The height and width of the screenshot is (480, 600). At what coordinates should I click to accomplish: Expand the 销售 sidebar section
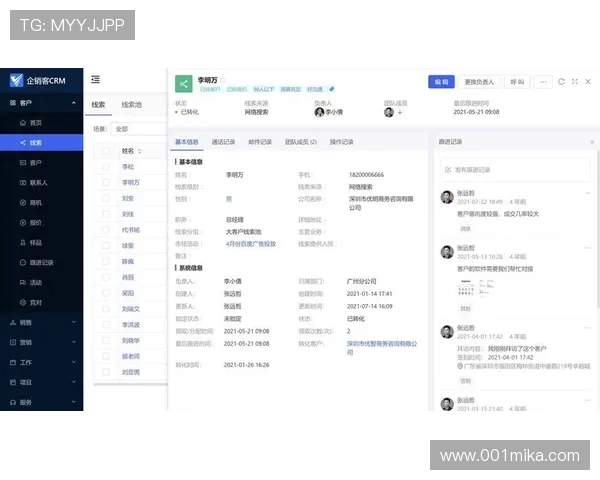40,322
